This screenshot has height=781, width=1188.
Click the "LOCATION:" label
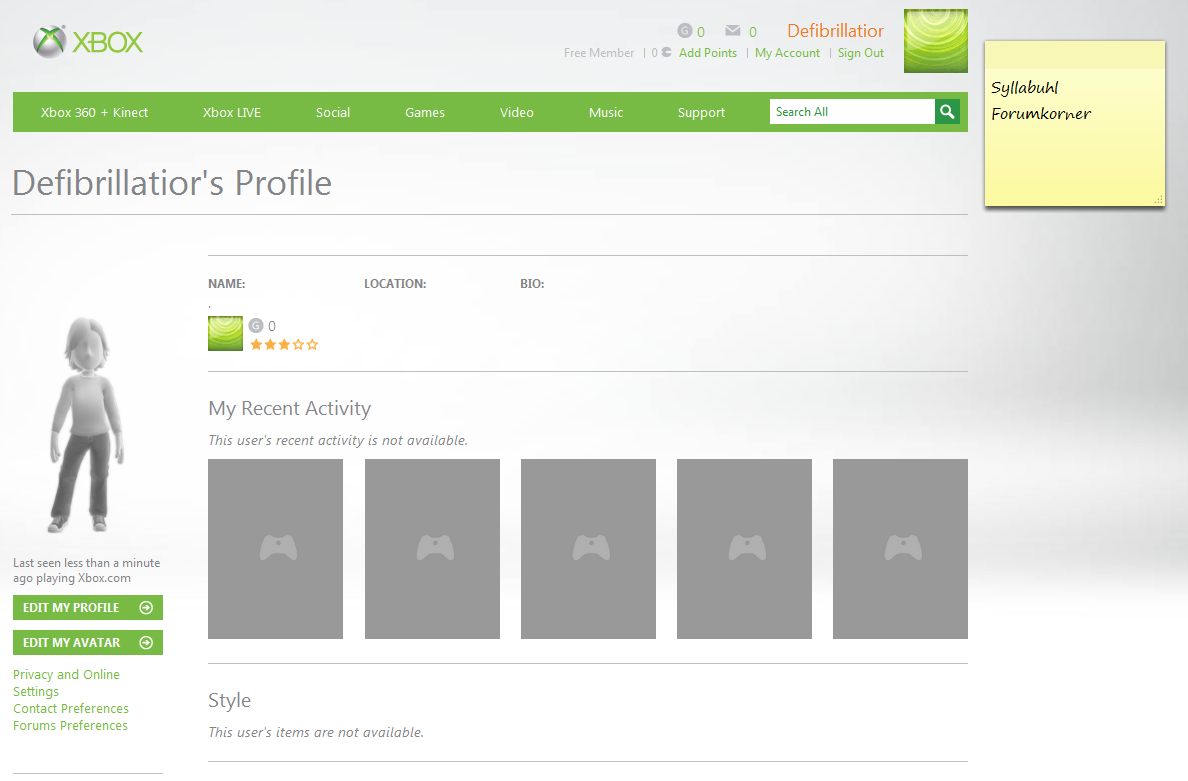point(395,284)
